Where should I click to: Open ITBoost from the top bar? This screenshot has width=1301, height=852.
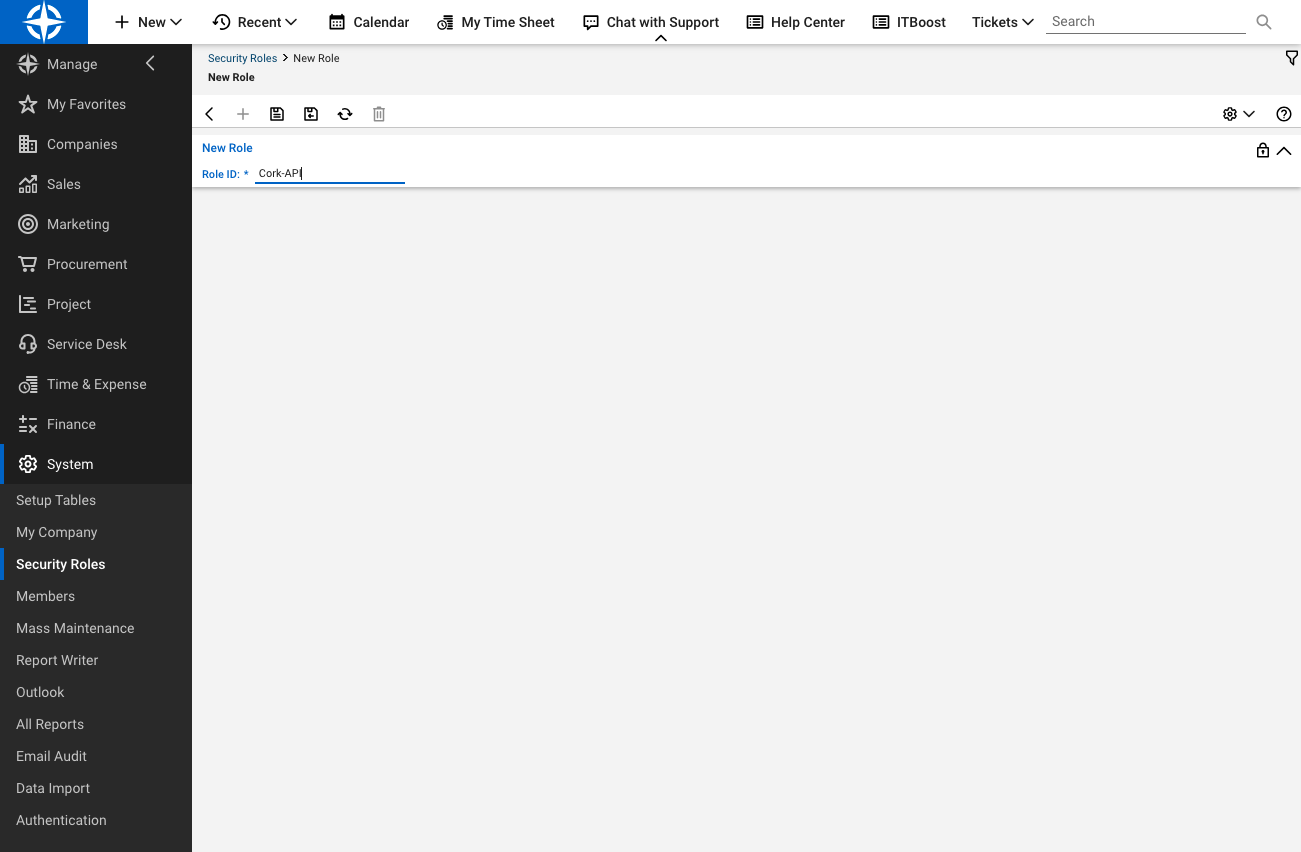click(x=909, y=22)
